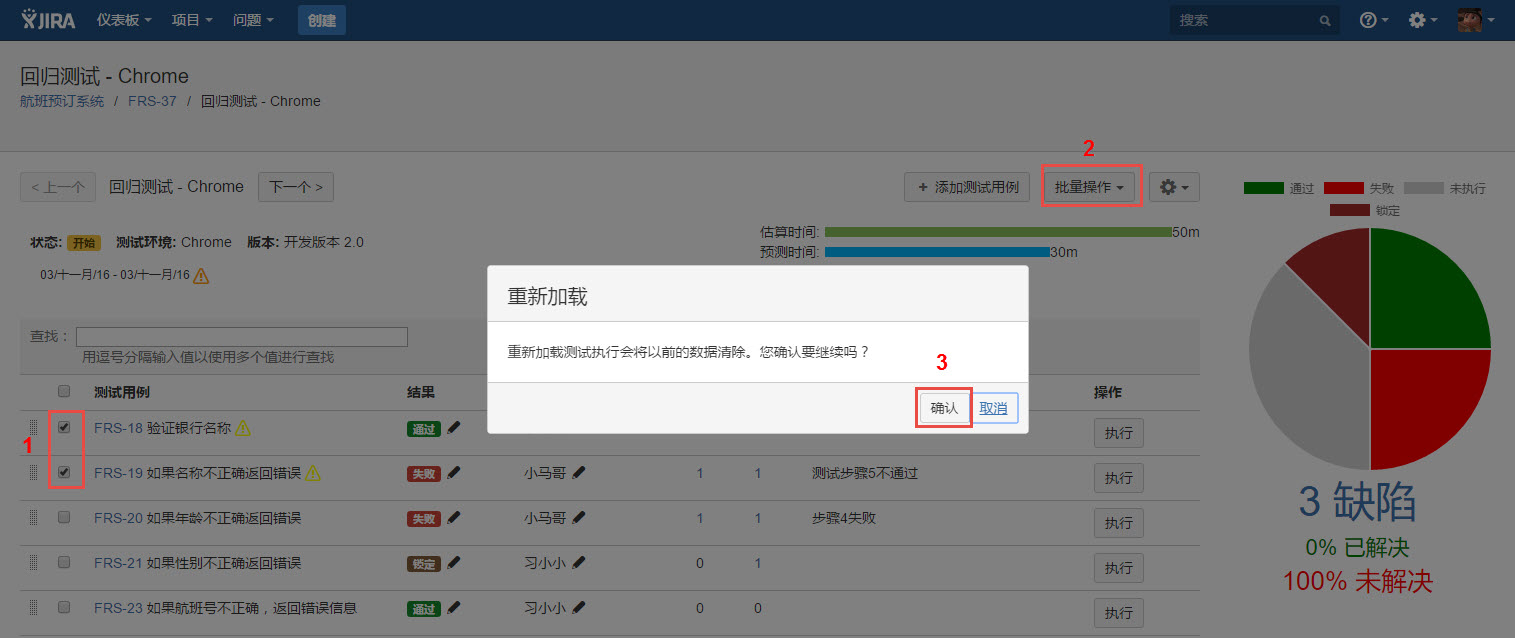The height and width of the screenshot is (638, 1515).
Task: Execute the FRS-20 test with 执行
Action: 1118,523
